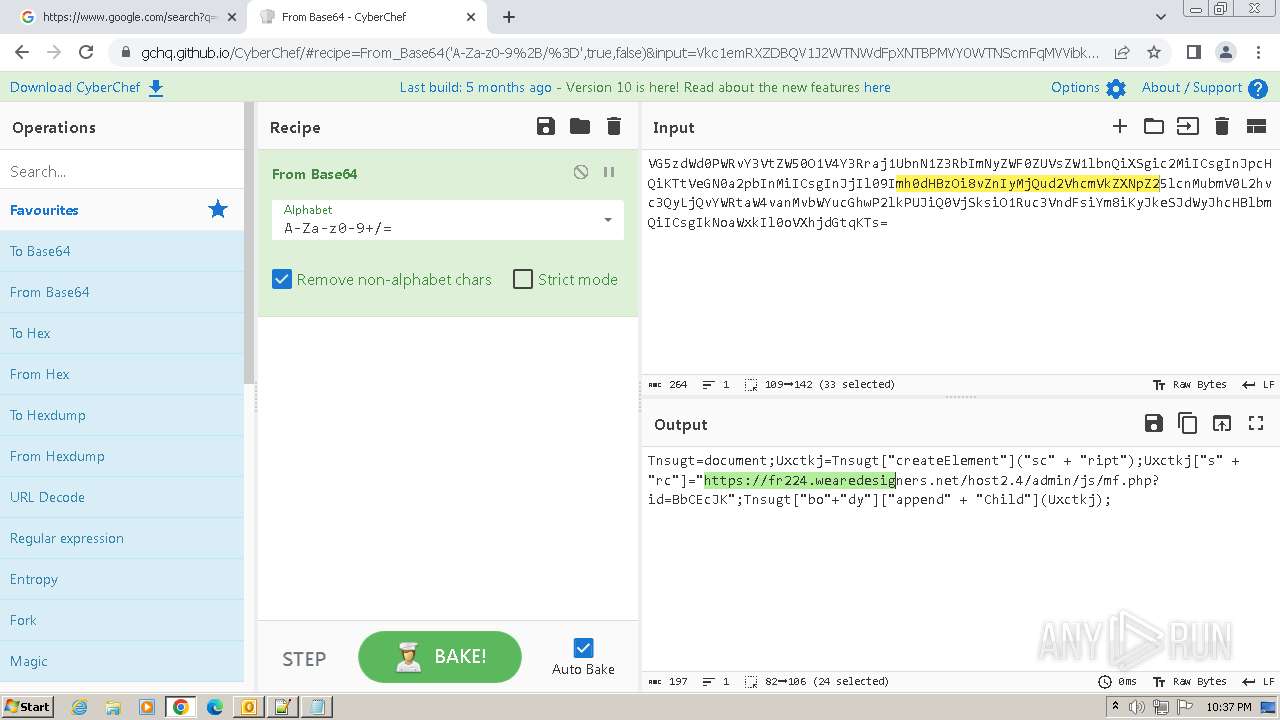Open Chrome profile avatar

tap(1225, 53)
